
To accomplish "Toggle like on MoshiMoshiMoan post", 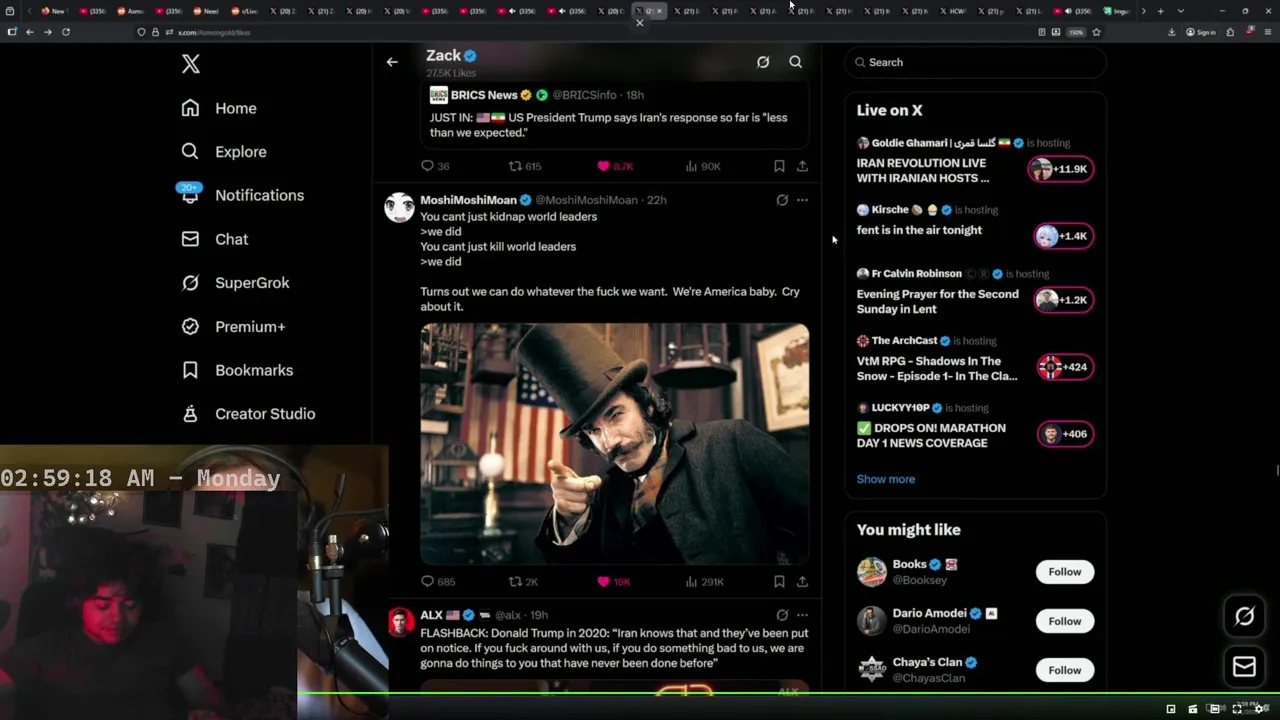I will click(613, 581).
